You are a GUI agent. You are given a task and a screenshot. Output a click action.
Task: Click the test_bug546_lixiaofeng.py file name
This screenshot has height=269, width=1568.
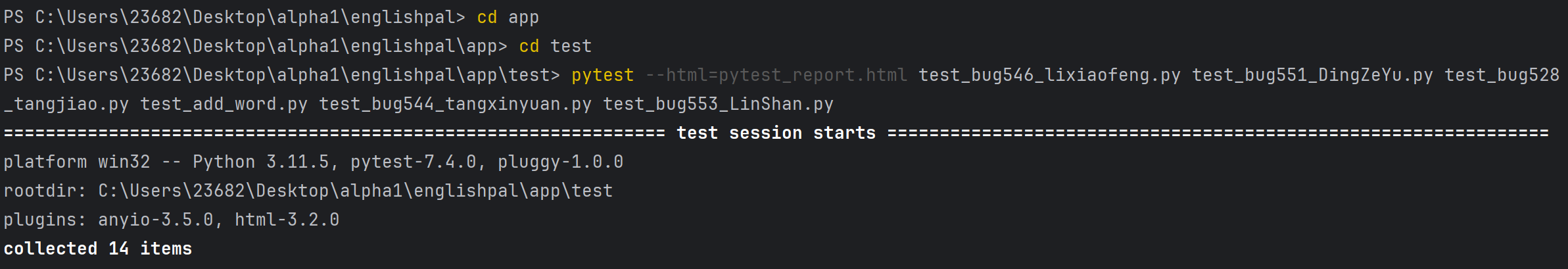click(x=1049, y=75)
